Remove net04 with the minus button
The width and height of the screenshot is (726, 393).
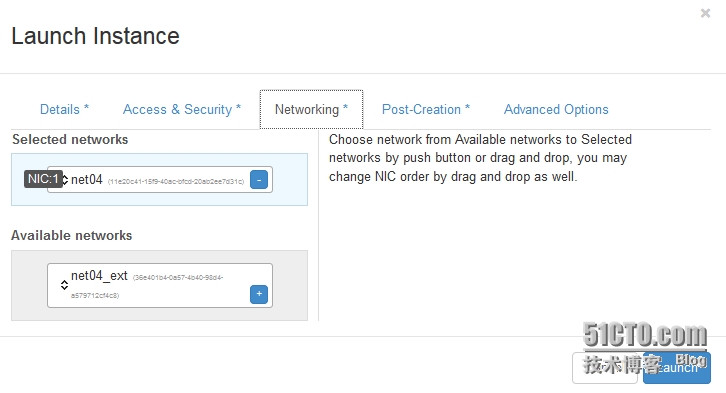(x=259, y=180)
